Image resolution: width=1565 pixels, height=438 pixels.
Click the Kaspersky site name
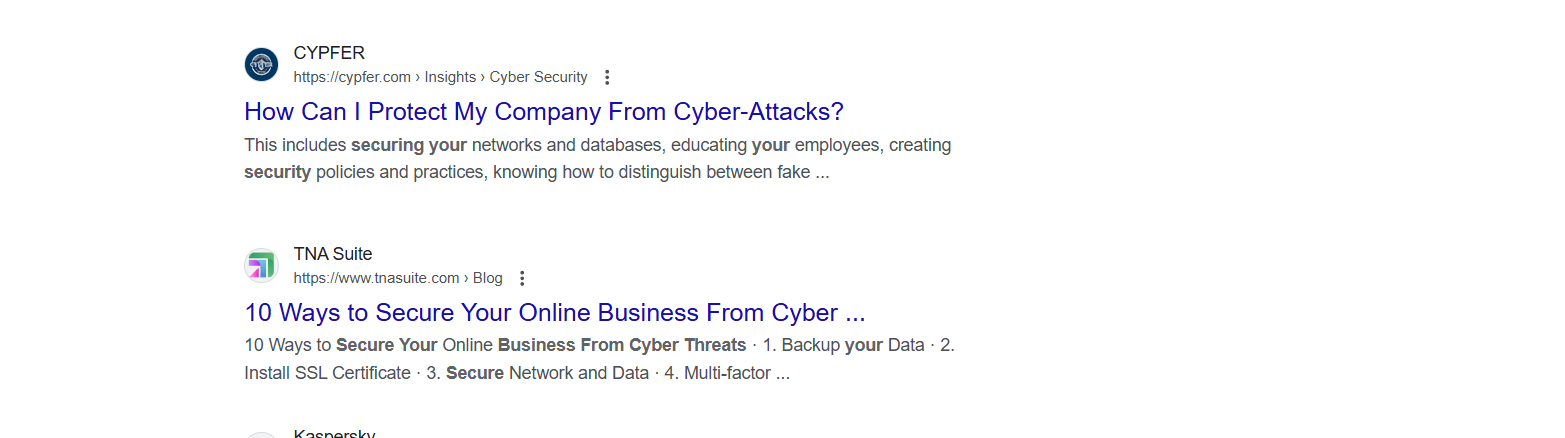[x=334, y=433]
